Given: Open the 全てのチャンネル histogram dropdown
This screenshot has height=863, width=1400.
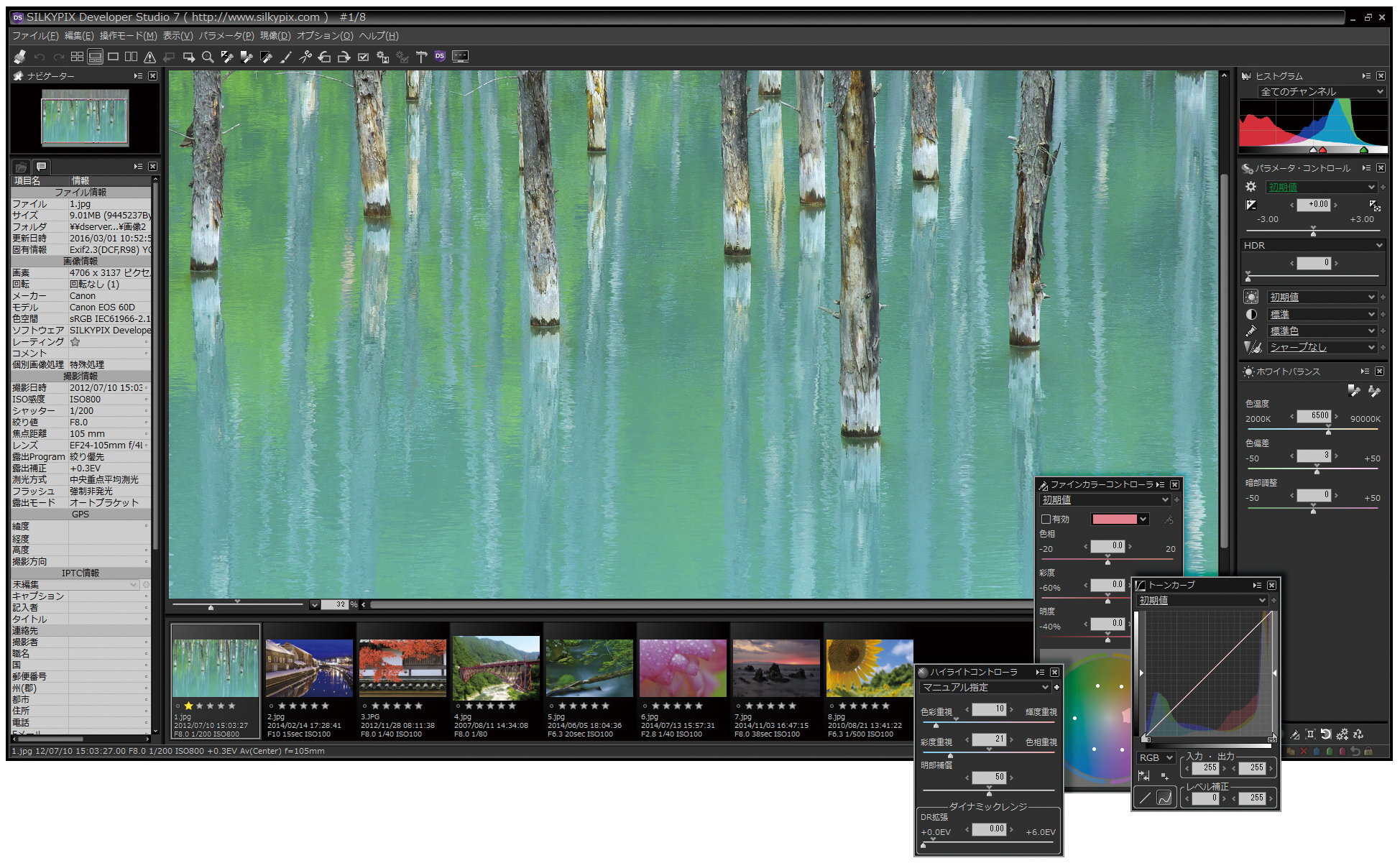Looking at the screenshot, I should [x=1321, y=91].
